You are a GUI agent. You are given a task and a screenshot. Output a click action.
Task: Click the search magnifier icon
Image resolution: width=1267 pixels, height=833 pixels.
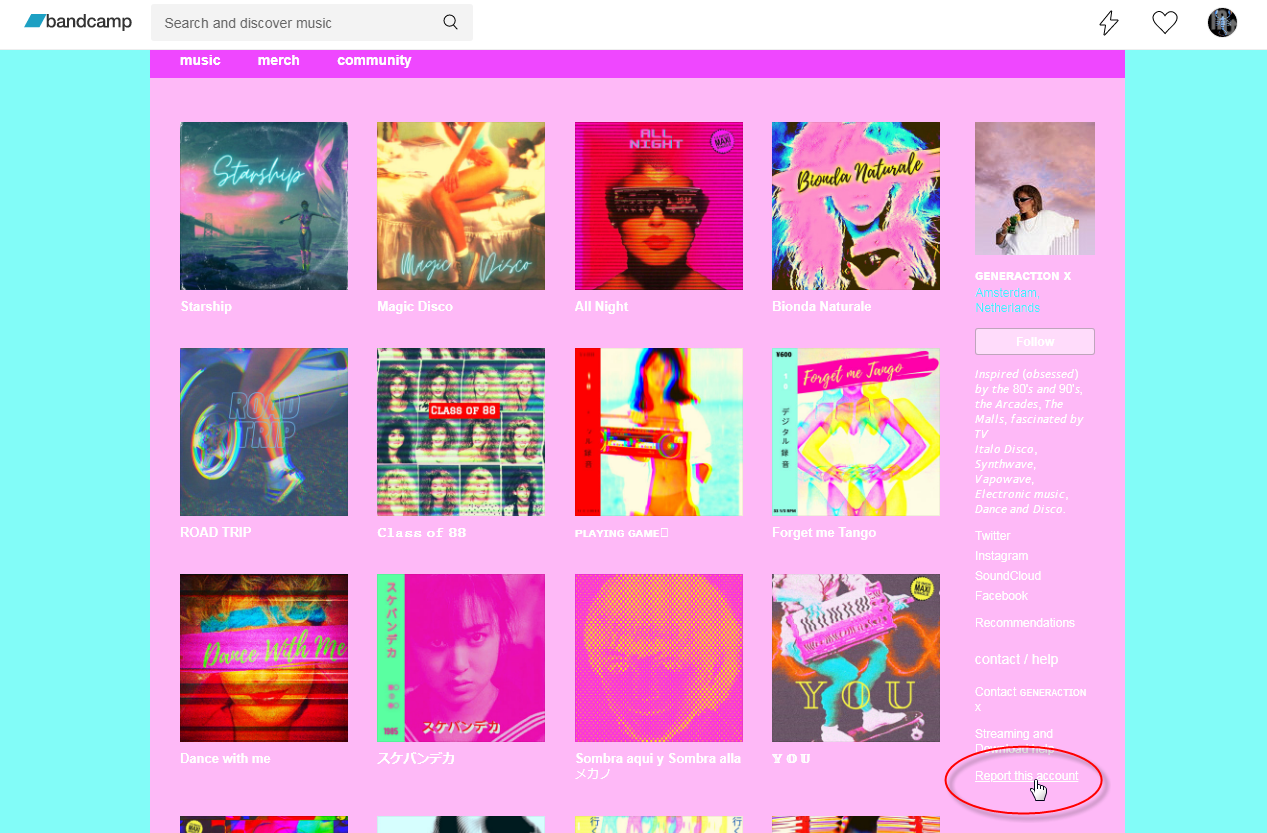tap(451, 22)
